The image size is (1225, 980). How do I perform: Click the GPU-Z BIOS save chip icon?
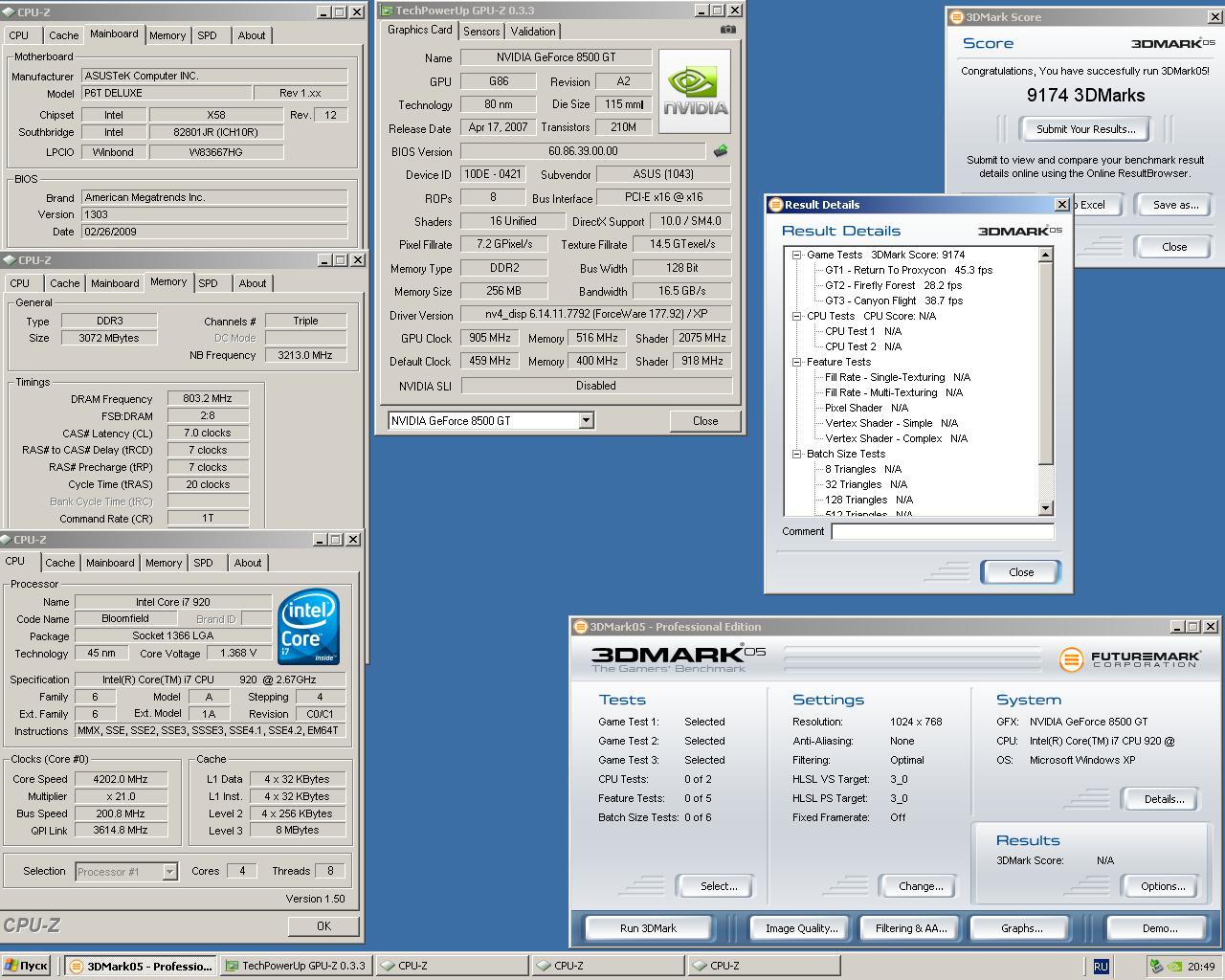tap(721, 150)
